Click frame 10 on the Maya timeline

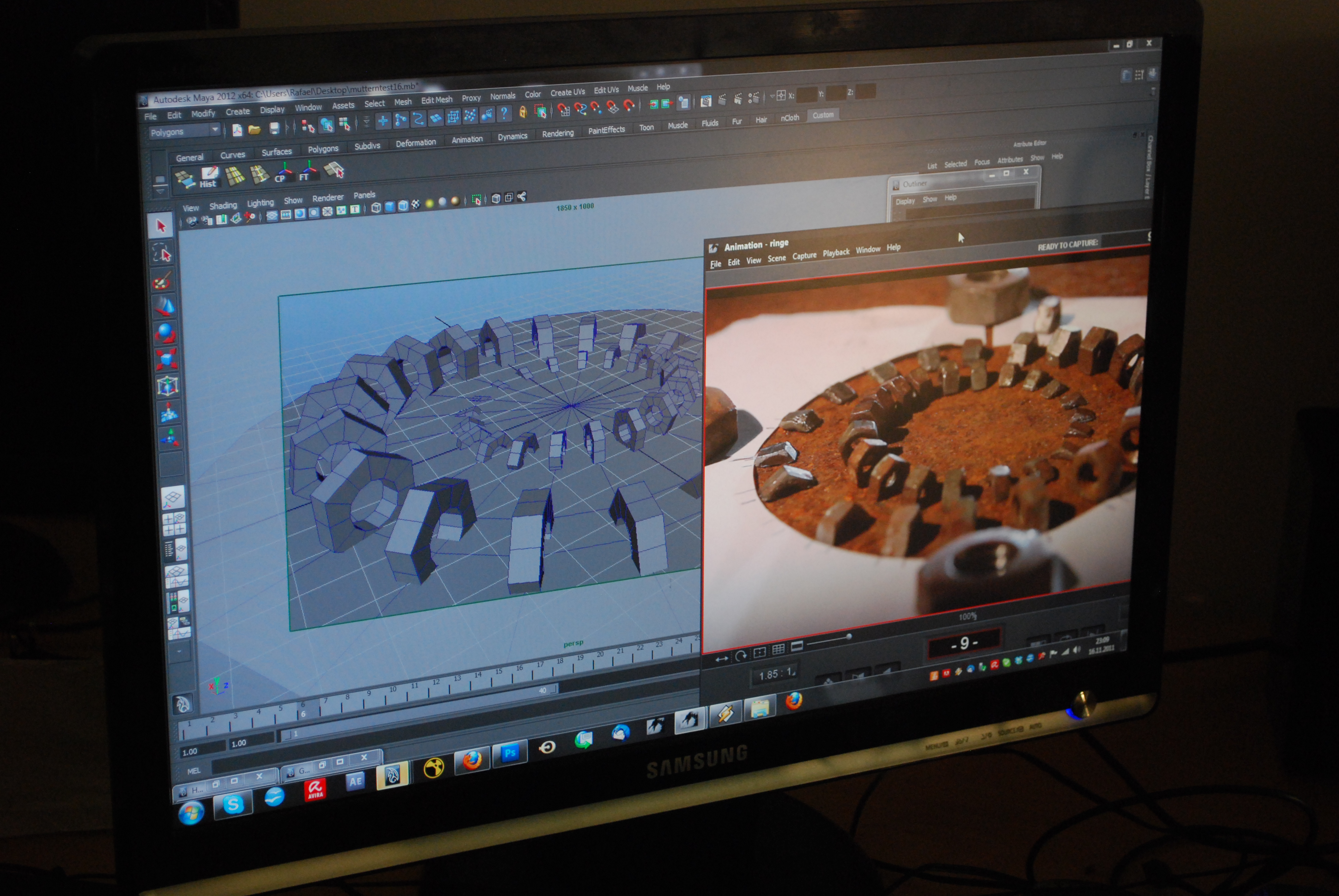(x=393, y=690)
